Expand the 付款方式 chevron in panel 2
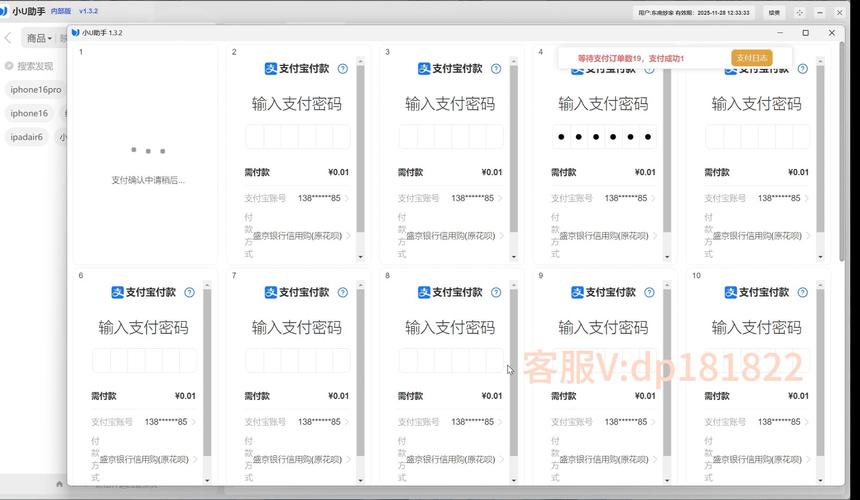The image size is (860, 500). 348,236
